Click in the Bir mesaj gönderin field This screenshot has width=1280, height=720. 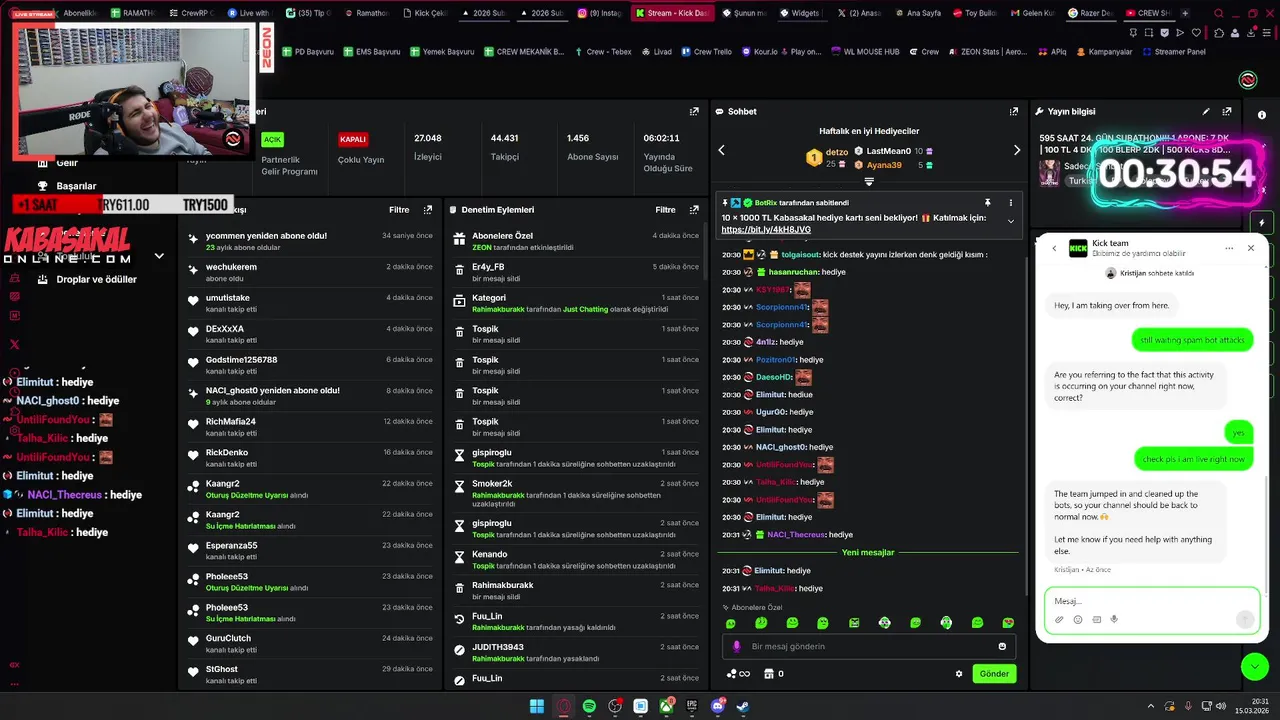[870, 646]
